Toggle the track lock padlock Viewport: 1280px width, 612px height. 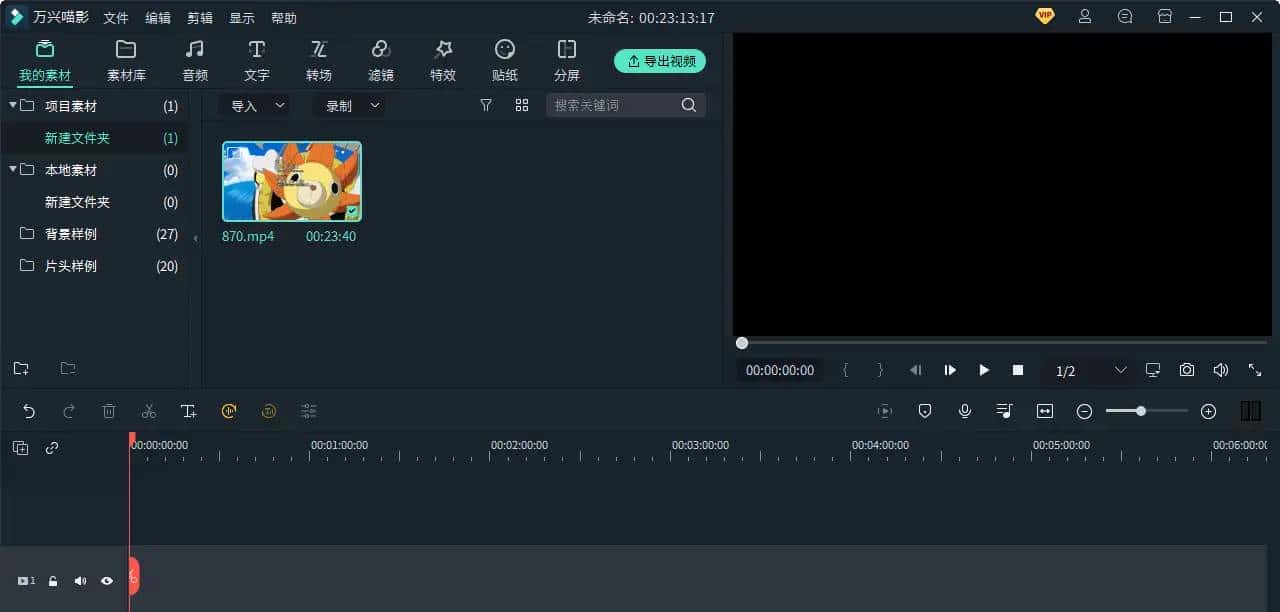point(52,580)
